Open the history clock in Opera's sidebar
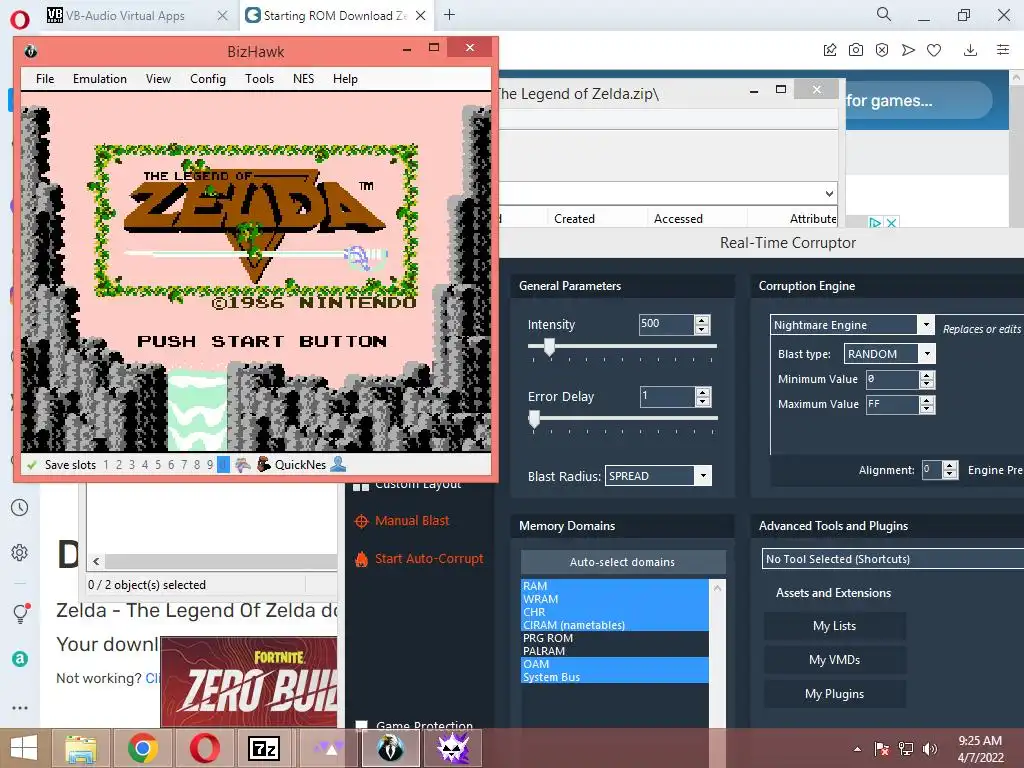The height and width of the screenshot is (768, 1024). coord(20,507)
